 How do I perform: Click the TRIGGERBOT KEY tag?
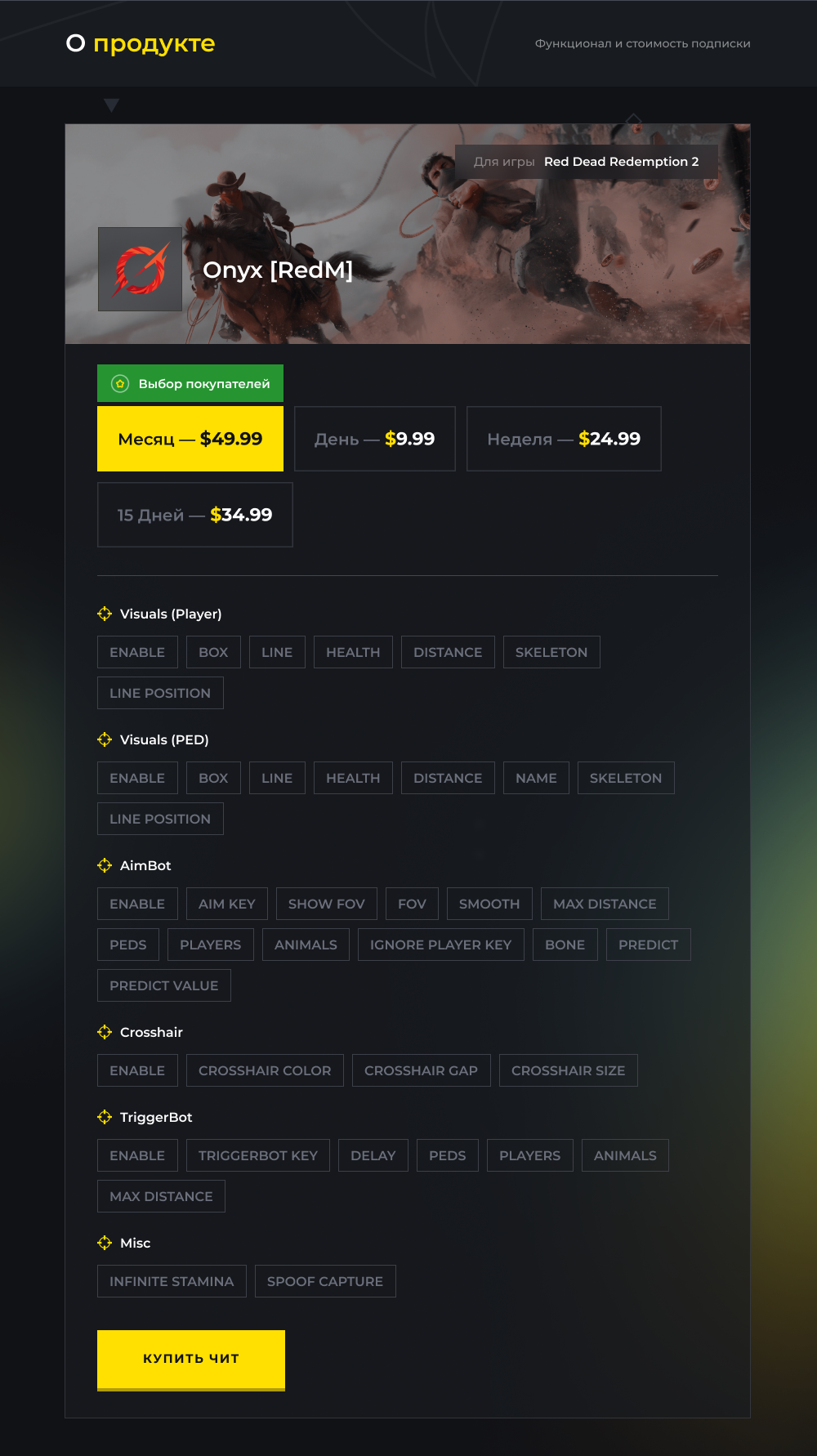pos(258,1155)
